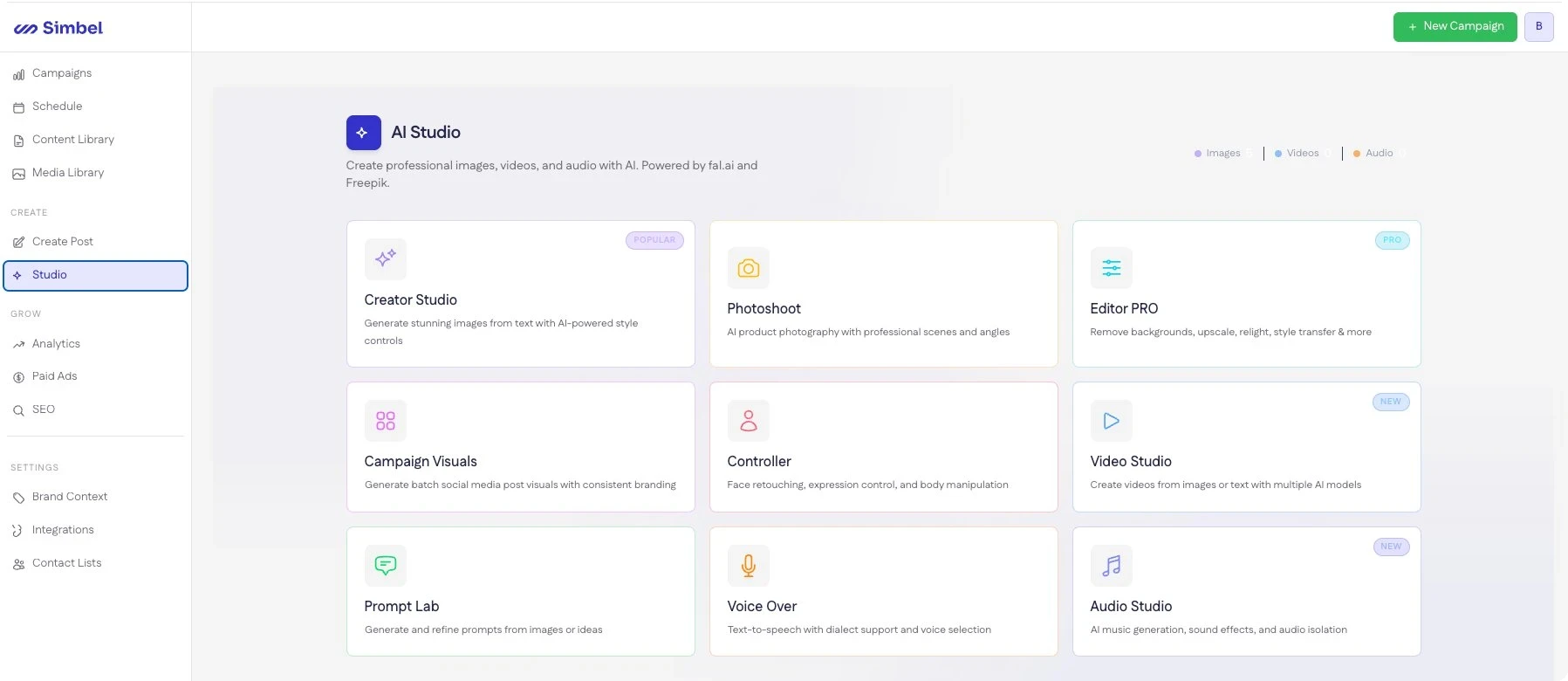Click the Photoshoot camera icon
The image size is (1568, 681).
click(749, 268)
